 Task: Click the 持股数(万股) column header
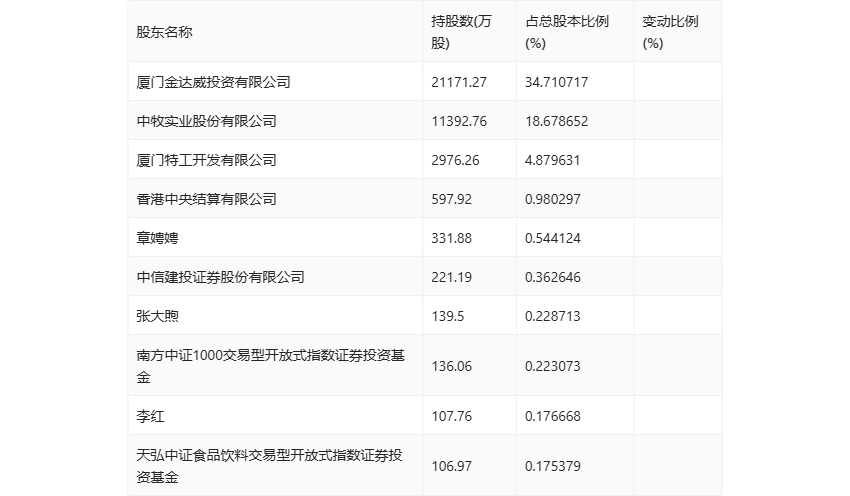point(461,32)
